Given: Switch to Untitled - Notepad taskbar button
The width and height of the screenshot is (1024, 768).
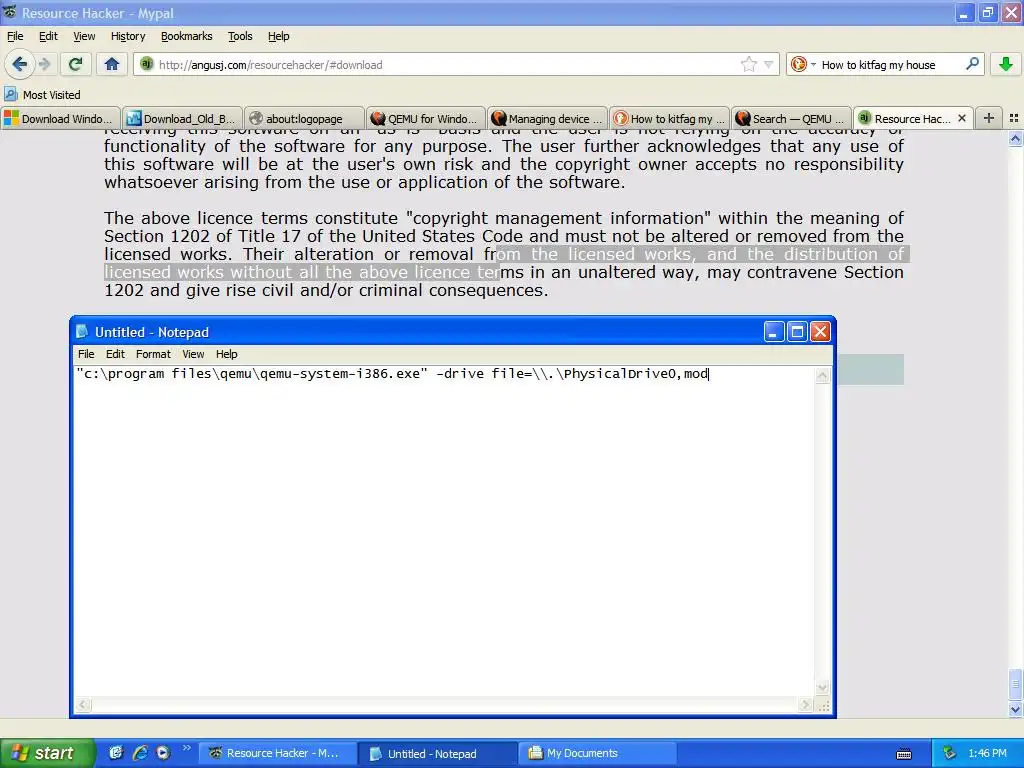Looking at the screenshot, I should coord(438,753).
